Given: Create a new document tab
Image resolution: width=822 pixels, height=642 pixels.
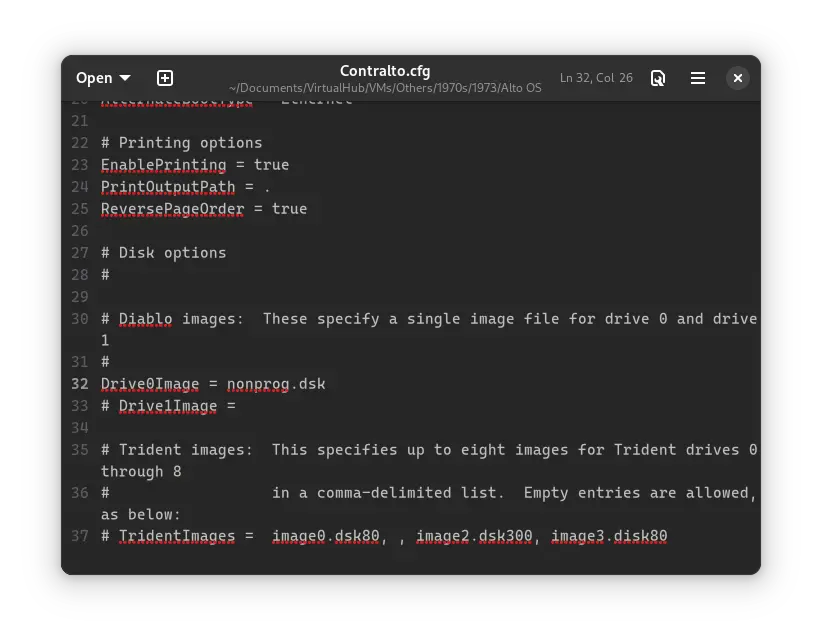Looking at the screenshot, I should point(165,78).
